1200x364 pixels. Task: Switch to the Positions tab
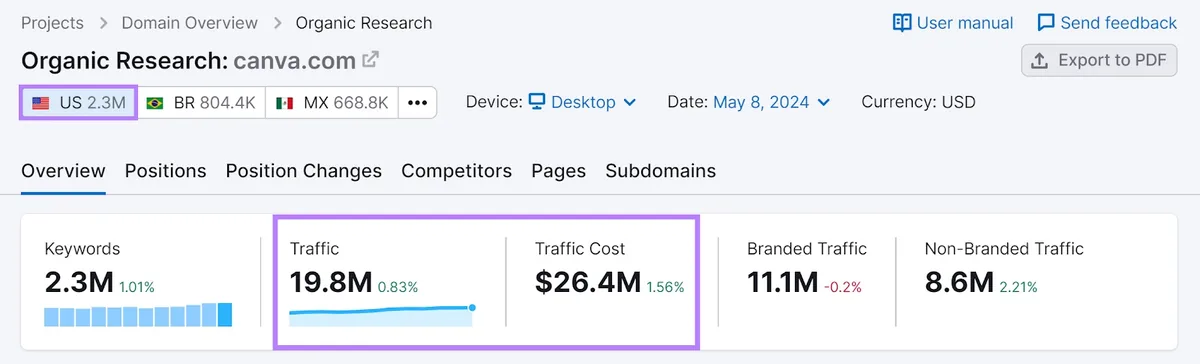click(x=166, y=171)
